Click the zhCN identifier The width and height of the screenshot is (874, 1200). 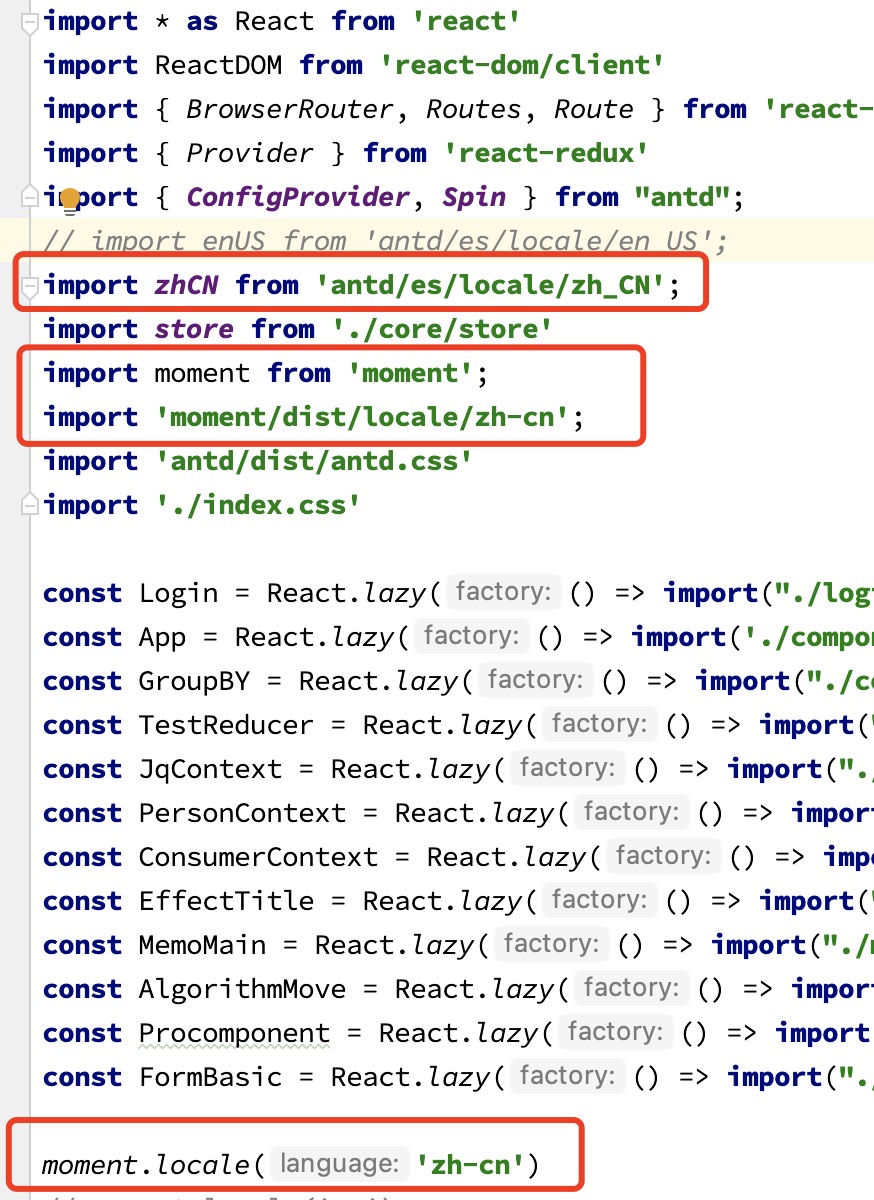click(x=187, y=285)
